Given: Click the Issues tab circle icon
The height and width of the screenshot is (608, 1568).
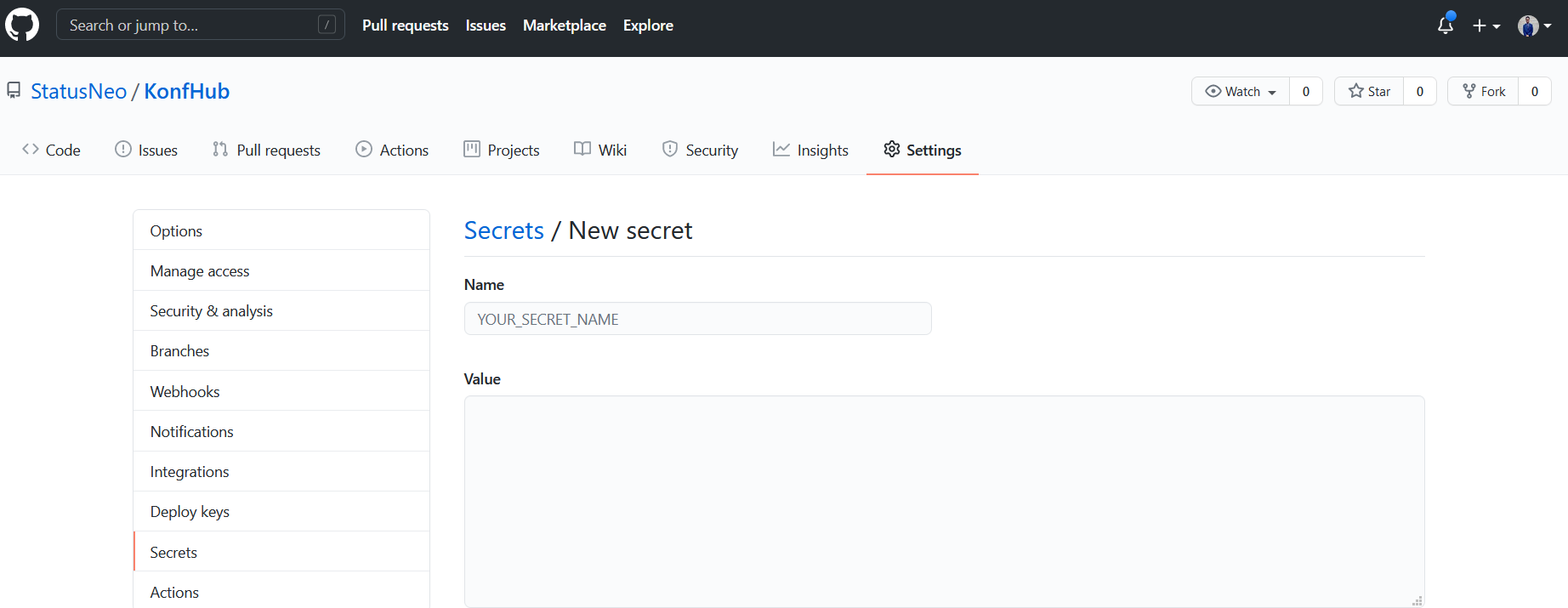Looking at the screenshot, I should tap(123, 149).
